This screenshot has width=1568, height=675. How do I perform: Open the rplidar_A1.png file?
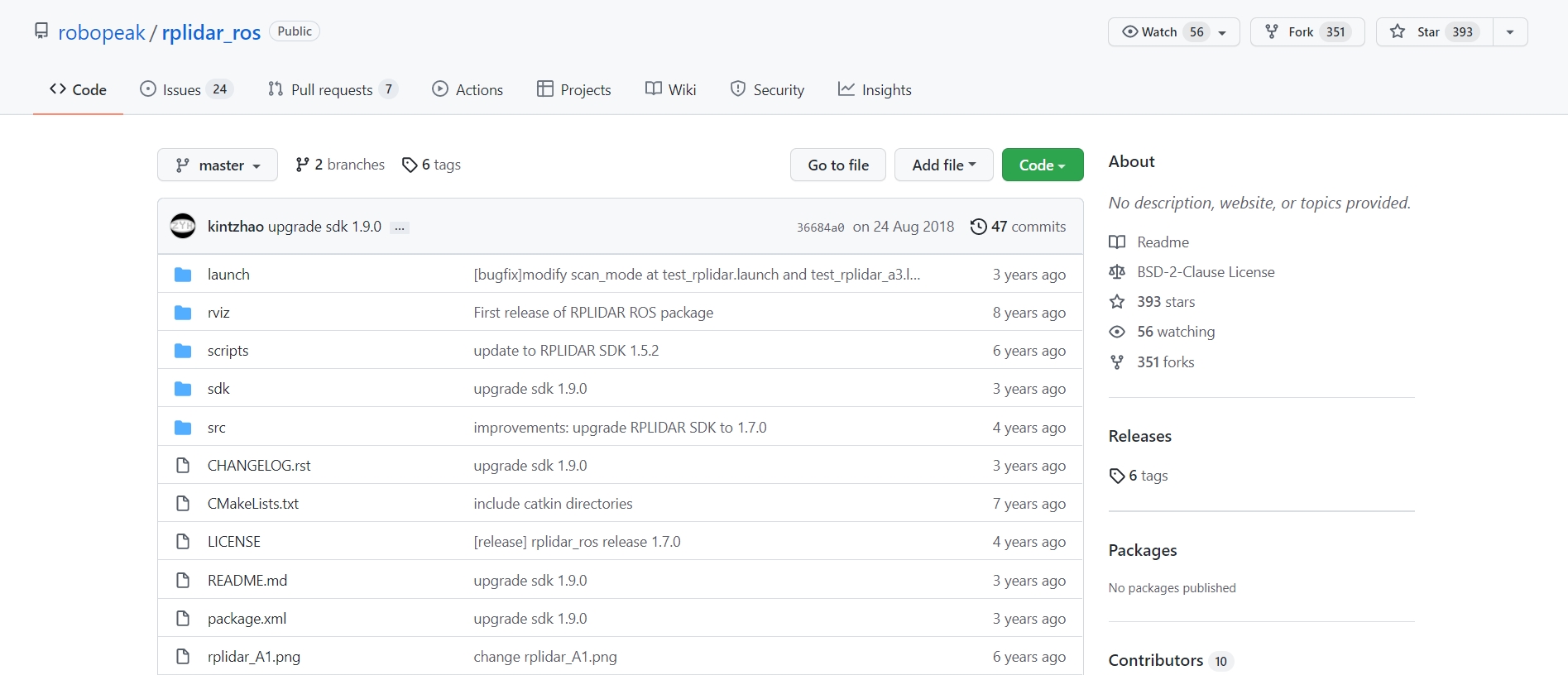click(x=254, y=657)
